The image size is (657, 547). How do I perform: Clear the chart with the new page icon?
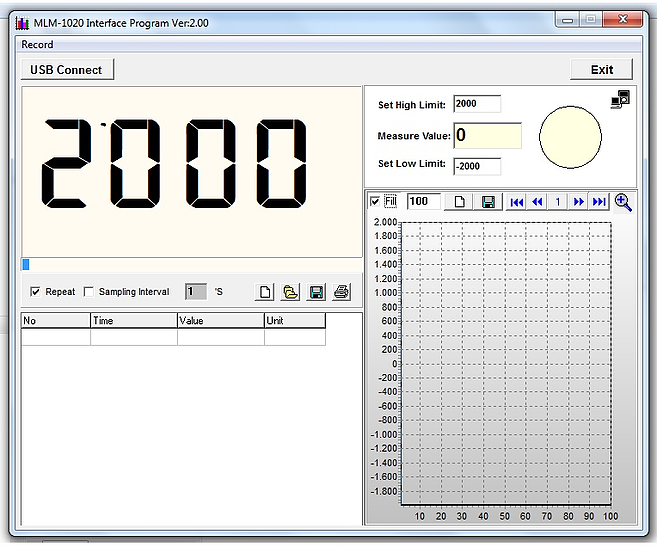tap(461, 202)
